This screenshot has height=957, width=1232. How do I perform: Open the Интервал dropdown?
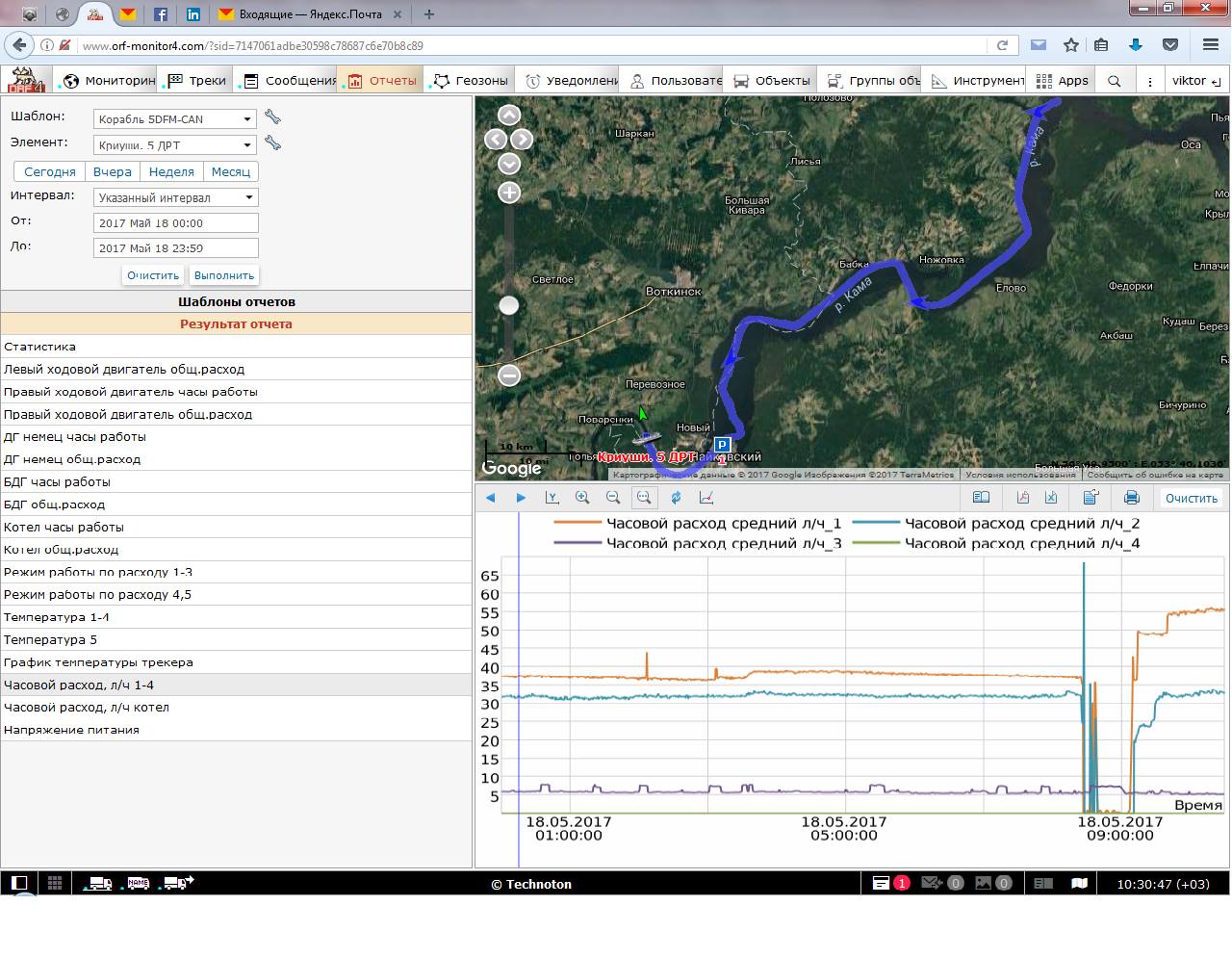[x=177, y=197]
